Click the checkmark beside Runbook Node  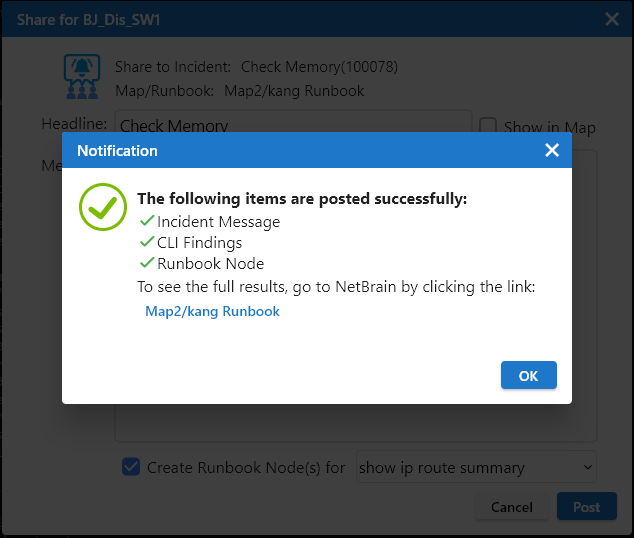tap(146, 263)
